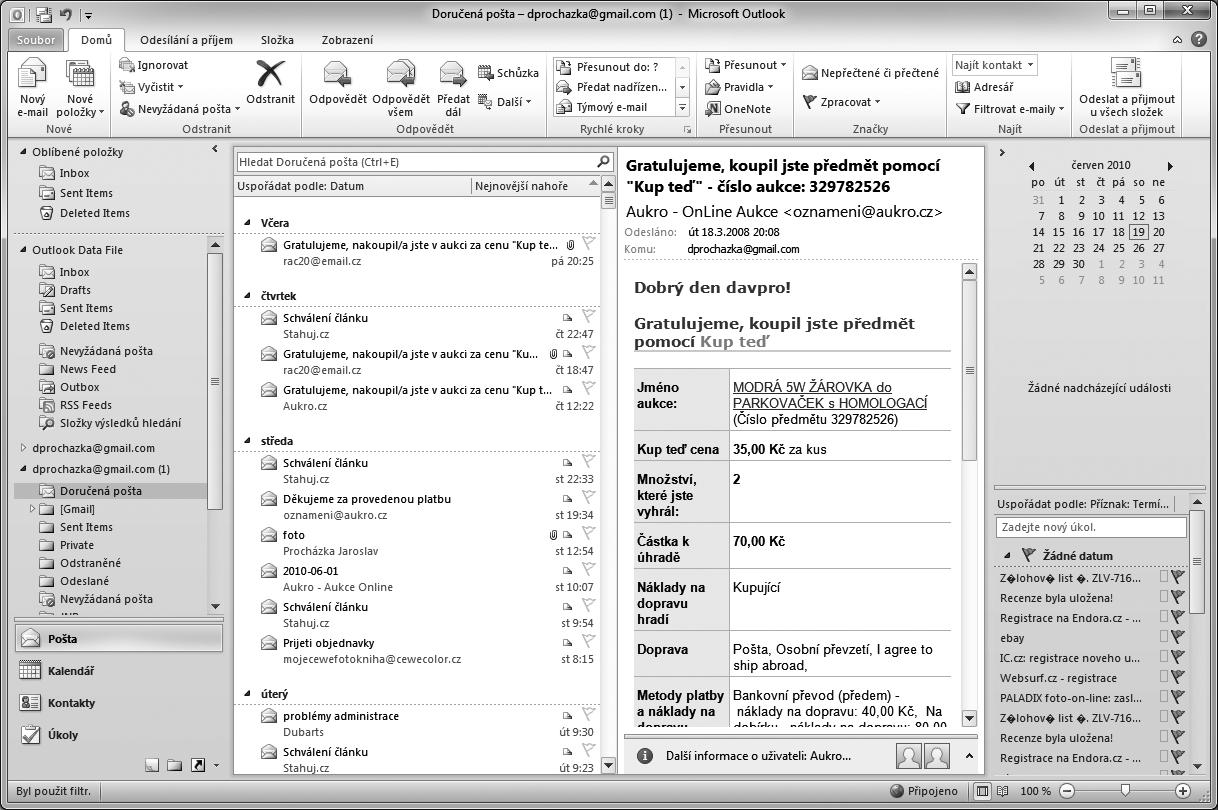Zoom out with the minus button
Screen dimensions: 1218x810
1066,791
